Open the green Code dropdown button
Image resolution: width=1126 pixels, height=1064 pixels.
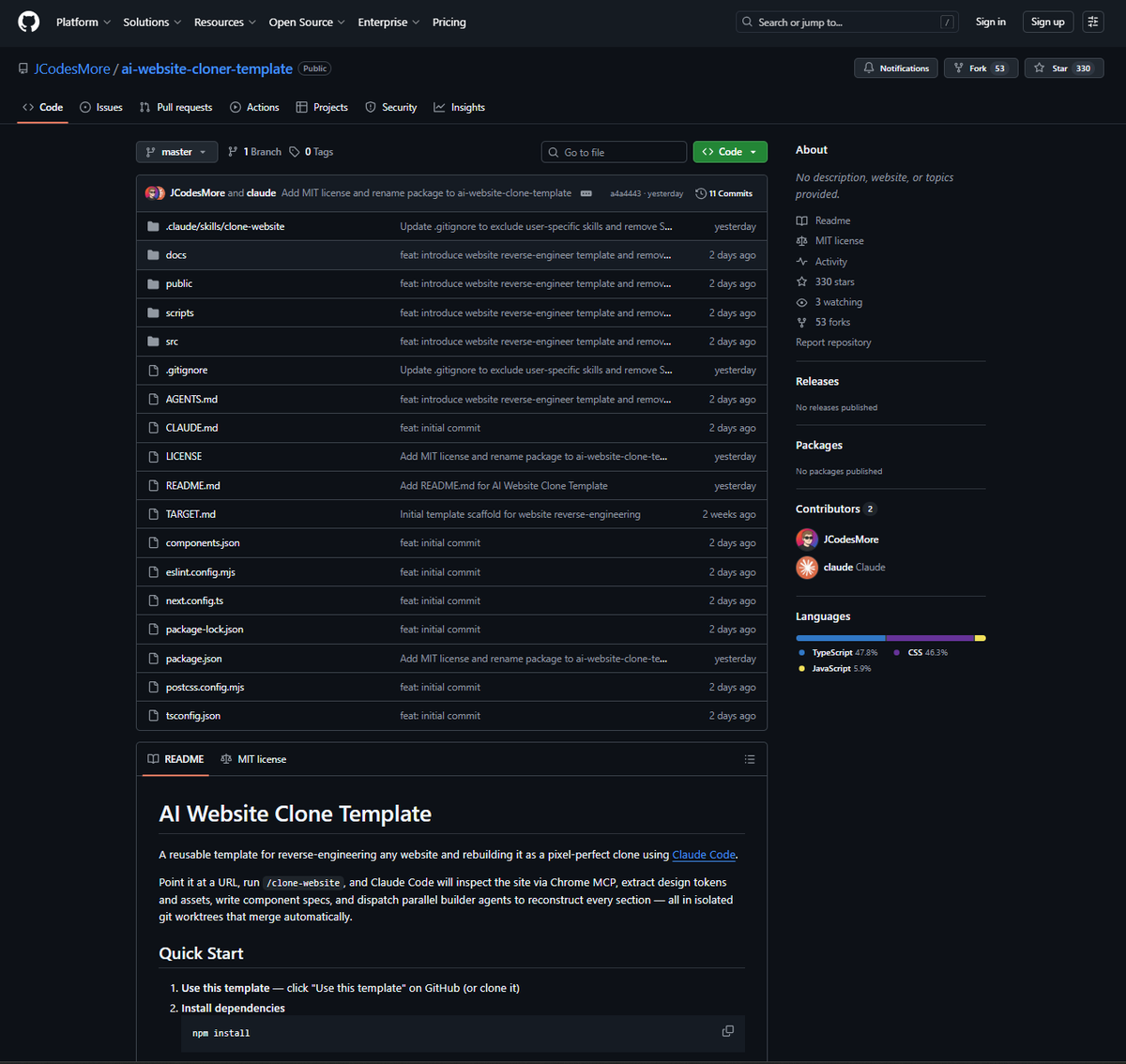pos(730,152)
